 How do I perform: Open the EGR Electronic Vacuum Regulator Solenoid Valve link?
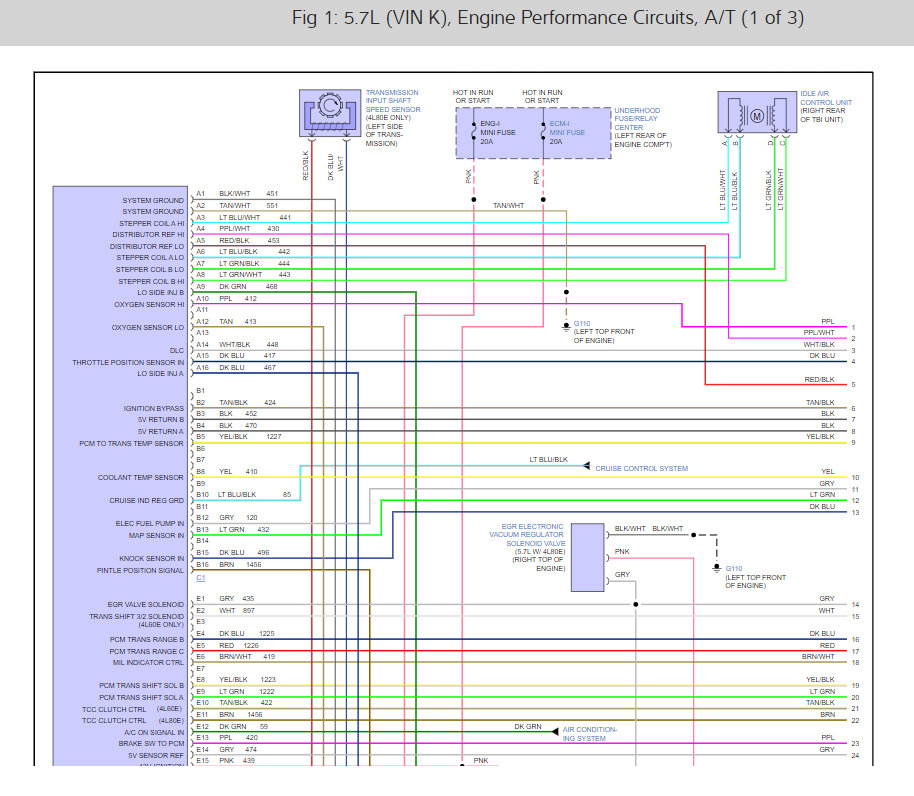[x=526, y=535]
